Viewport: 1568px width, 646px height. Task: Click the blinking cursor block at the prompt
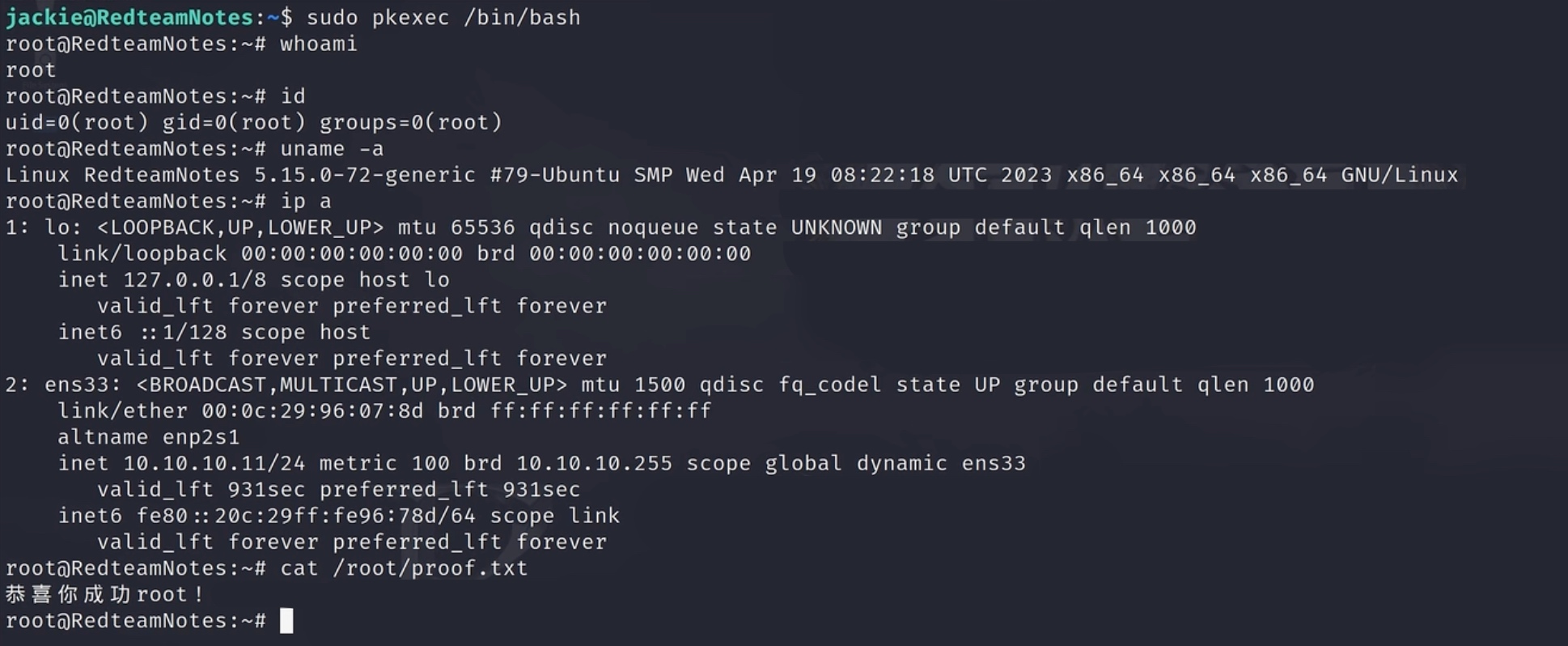tap(286, 621)
